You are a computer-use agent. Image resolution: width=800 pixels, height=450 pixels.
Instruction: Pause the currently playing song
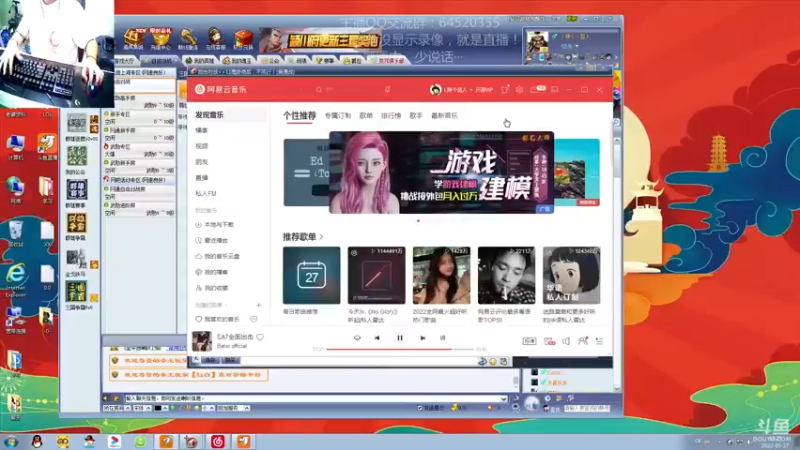click(x=400, y=338)
